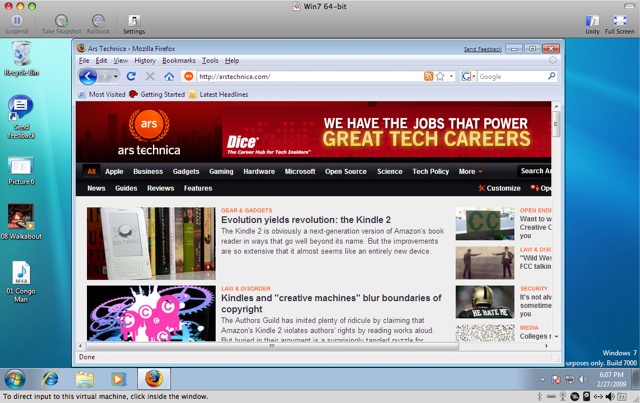Select 01 Congo Man audio file

pyautogui.click(x=21, y=282)
